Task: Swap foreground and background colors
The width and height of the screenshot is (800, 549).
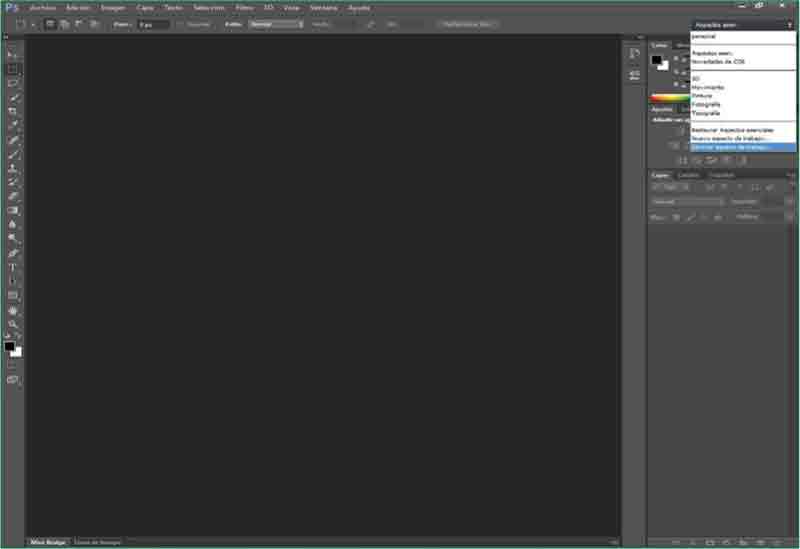Action: point(18,337)
